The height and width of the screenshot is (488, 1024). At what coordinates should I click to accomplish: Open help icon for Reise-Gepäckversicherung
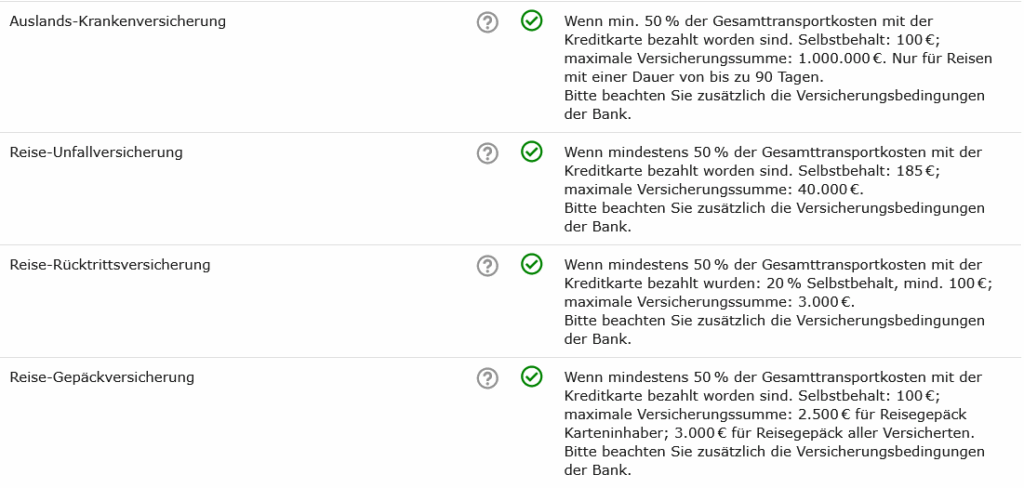tap(487, 378)
